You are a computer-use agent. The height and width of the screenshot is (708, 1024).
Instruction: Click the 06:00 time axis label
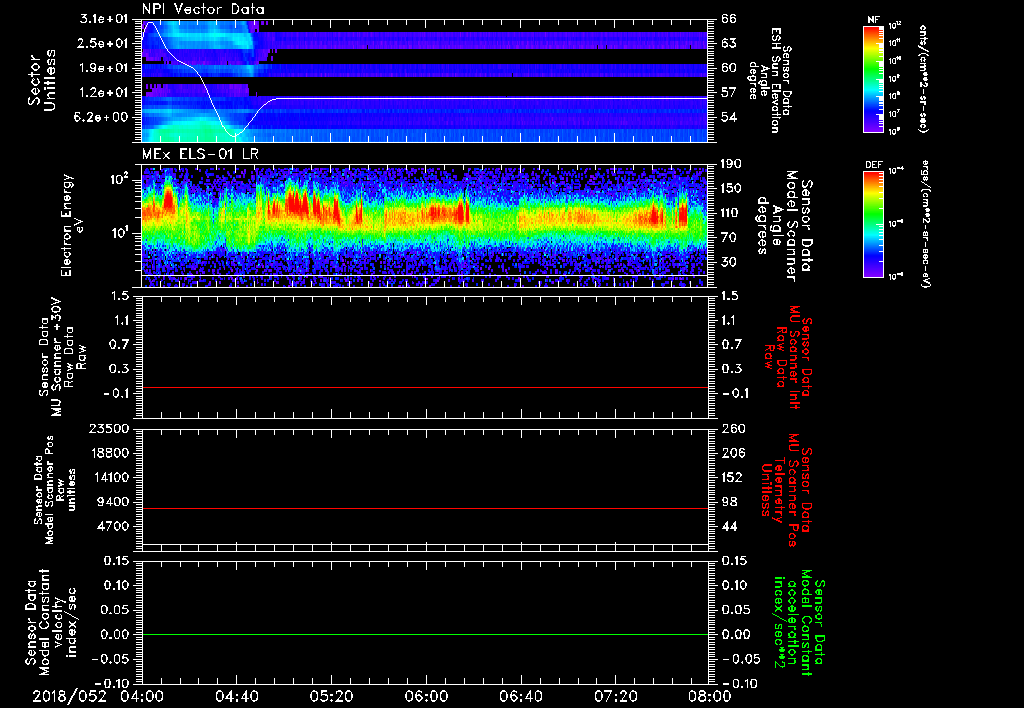tap(426, 696)
